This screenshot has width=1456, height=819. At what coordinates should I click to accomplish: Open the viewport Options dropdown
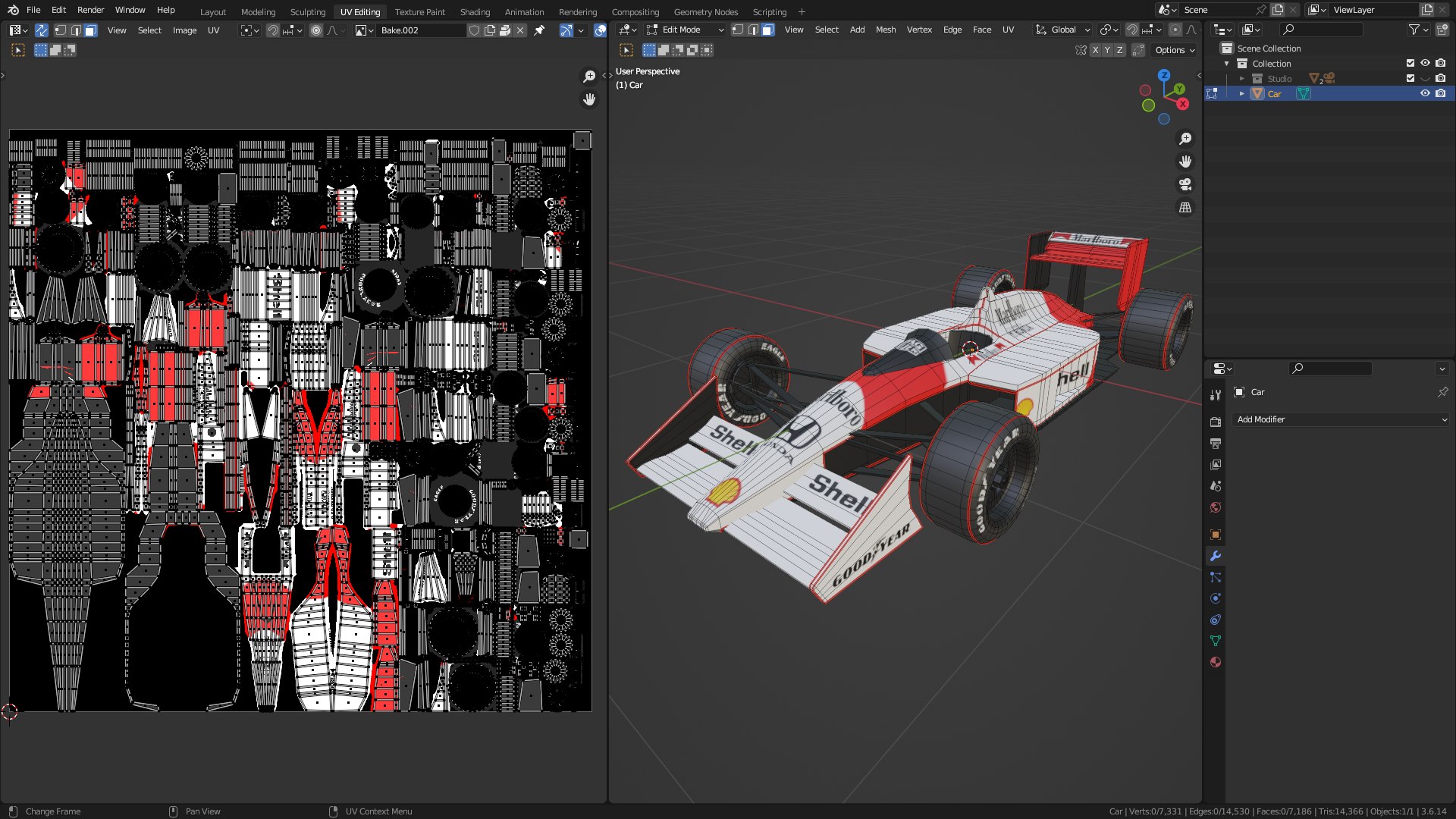tap(1175, 50)
